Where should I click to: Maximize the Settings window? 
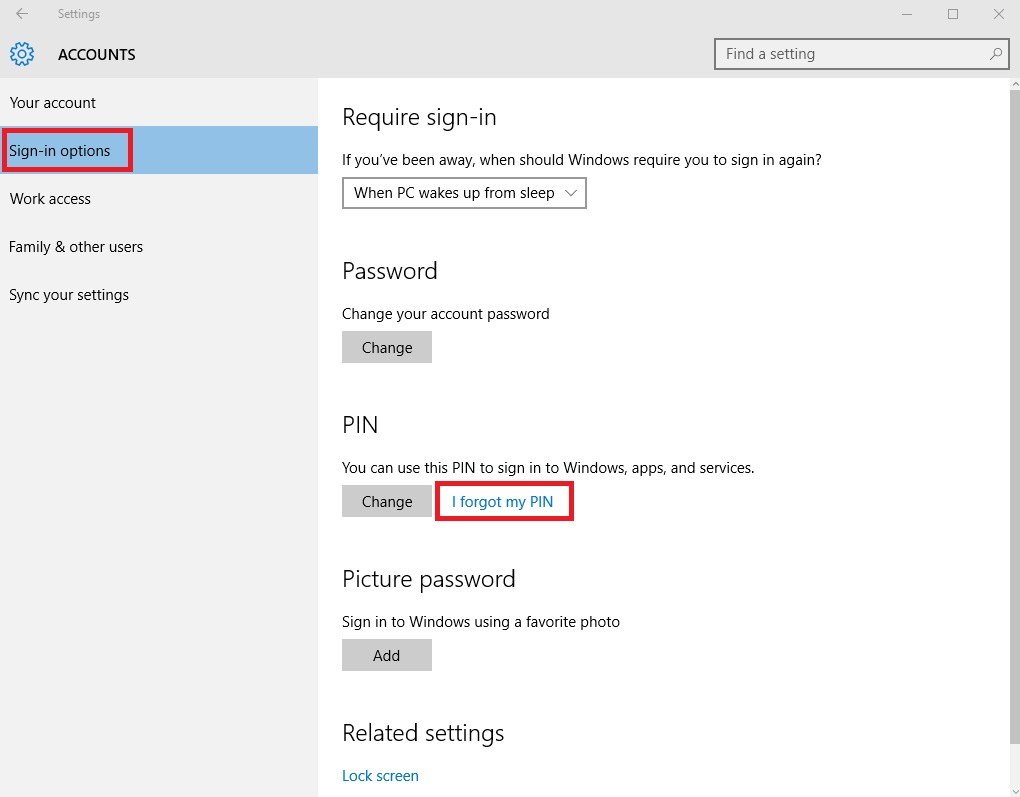pyautogui.click(x=953, y=14)
